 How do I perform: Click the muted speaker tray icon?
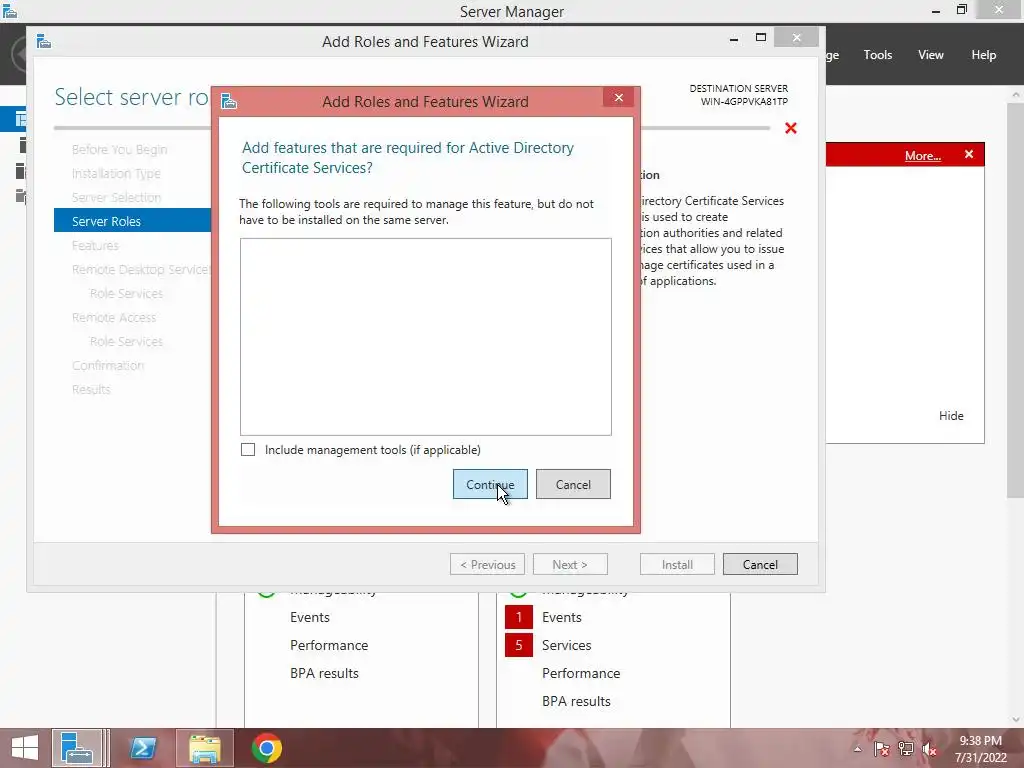pyautogui.click(x=930, y=749)
